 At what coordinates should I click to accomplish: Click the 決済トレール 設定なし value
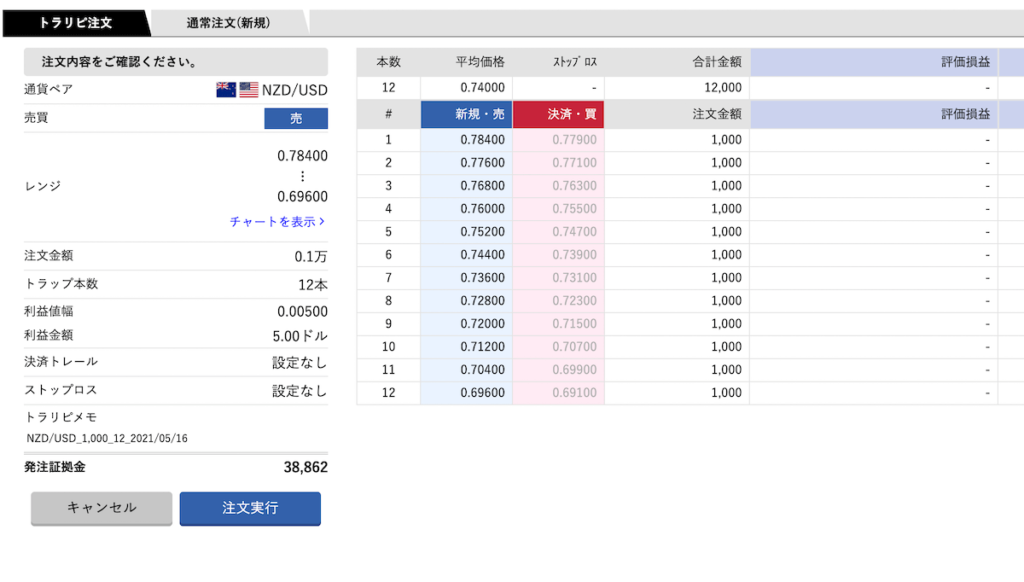(300, 363)
